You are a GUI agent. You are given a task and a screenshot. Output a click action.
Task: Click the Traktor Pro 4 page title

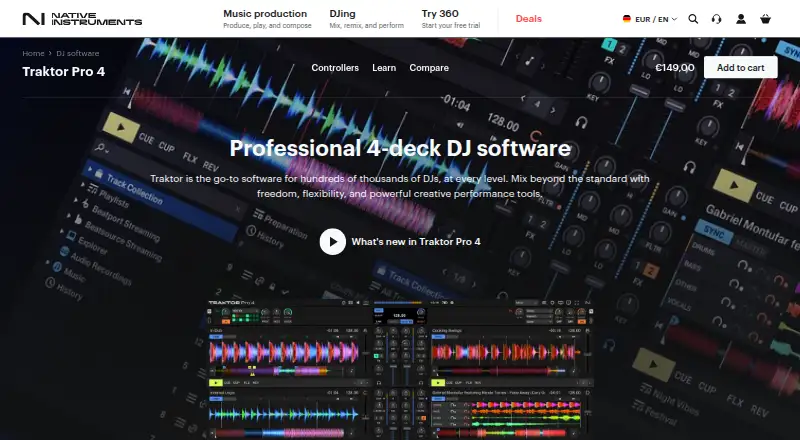64,71
